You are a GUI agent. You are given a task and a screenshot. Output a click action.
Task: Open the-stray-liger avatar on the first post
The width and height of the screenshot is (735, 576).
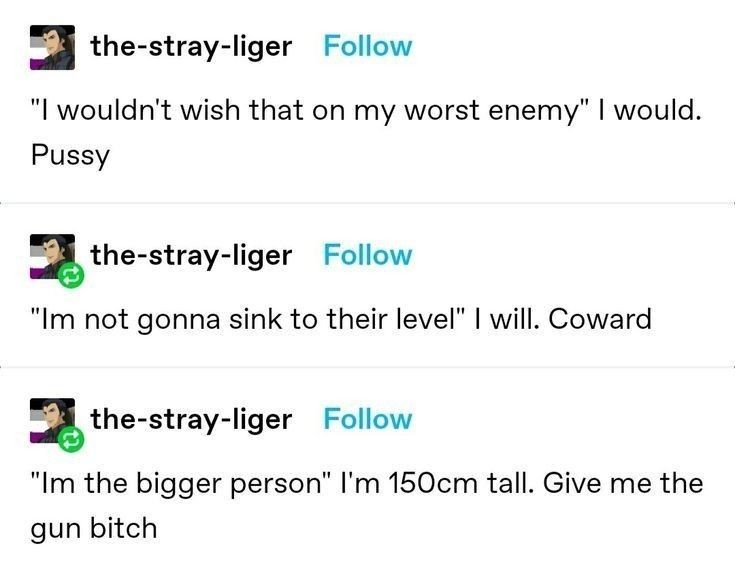(52, 47)
